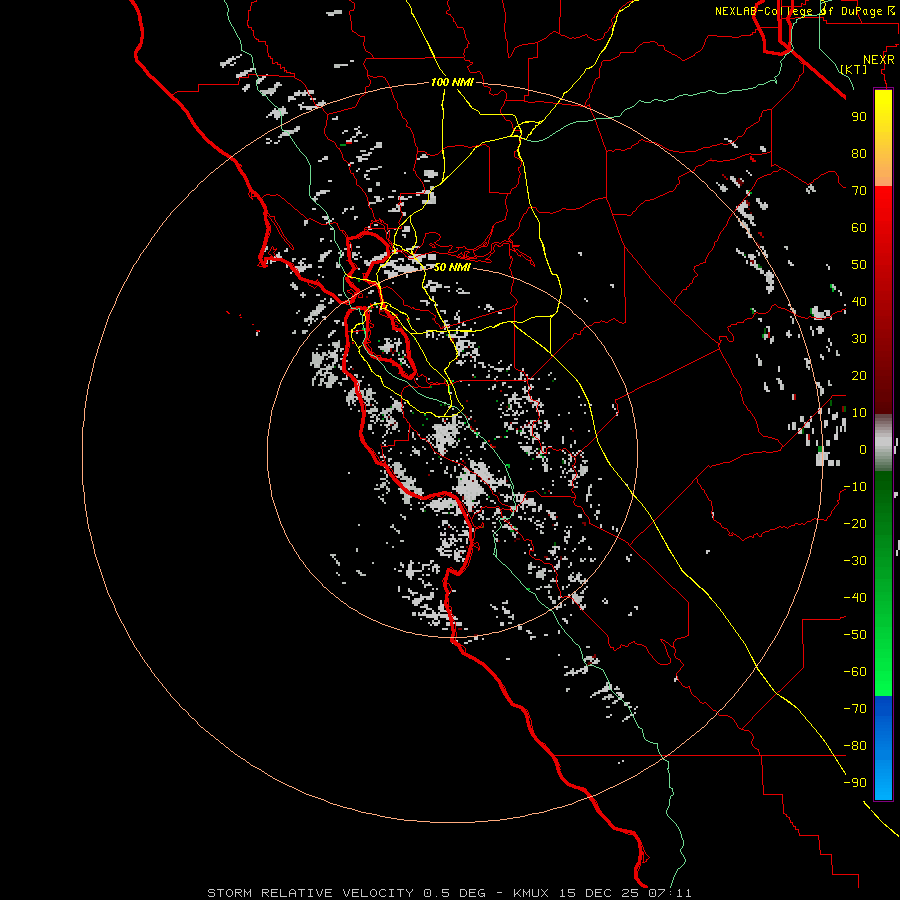Image resolution: width=900 pixels, height=900 pixels.
Task: Click the NEXR text above the color bar
Action: click(879, 60)
